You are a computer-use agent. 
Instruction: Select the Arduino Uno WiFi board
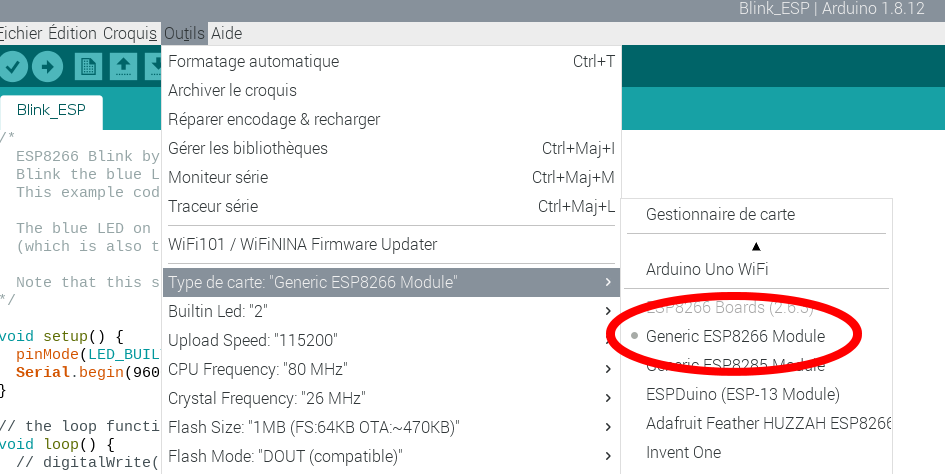(707, 269)
